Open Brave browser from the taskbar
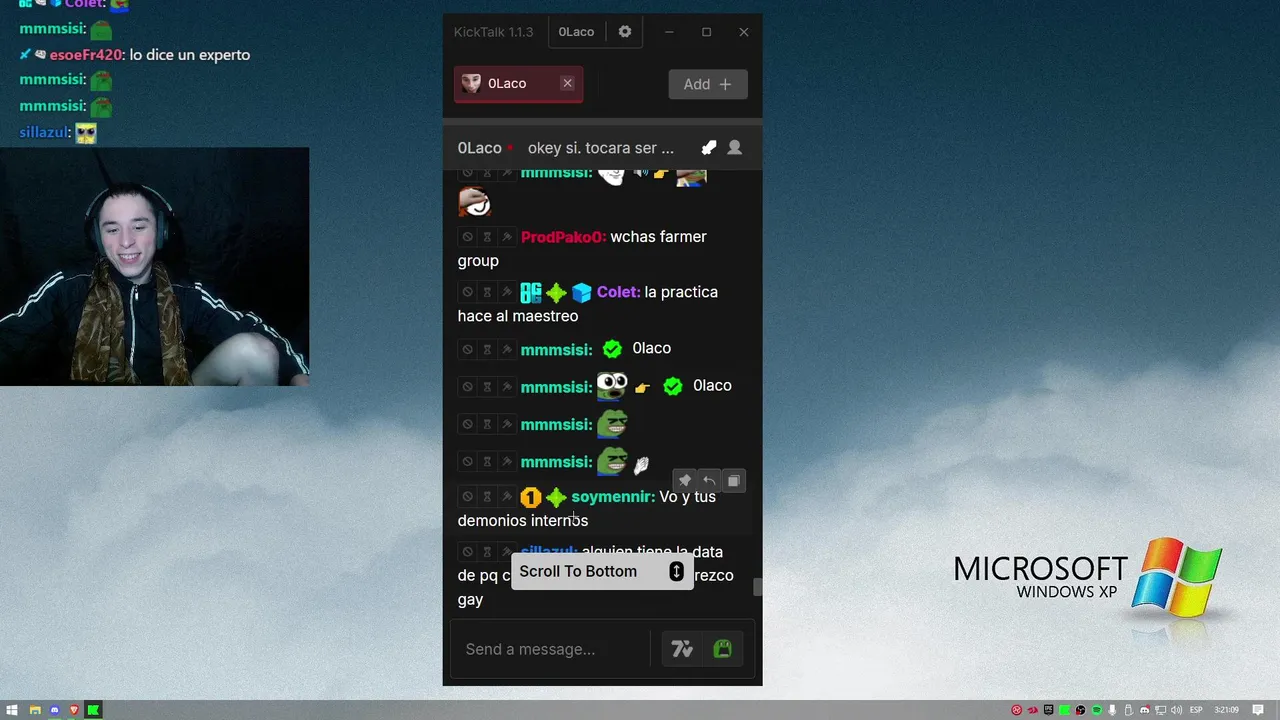This screenshot has width=1280, height=720. pos(74,710)
